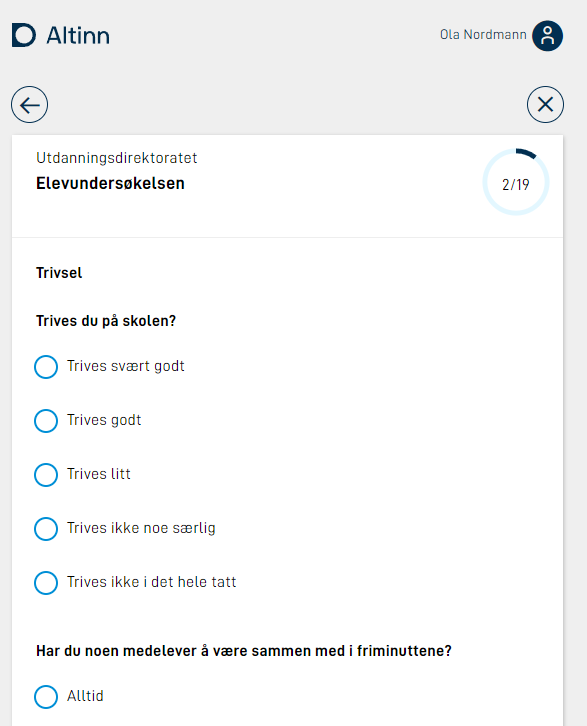587x726 pixels.
Task: Select 'Alltid' for the friminuttene question
Action: tap(46, 697)
